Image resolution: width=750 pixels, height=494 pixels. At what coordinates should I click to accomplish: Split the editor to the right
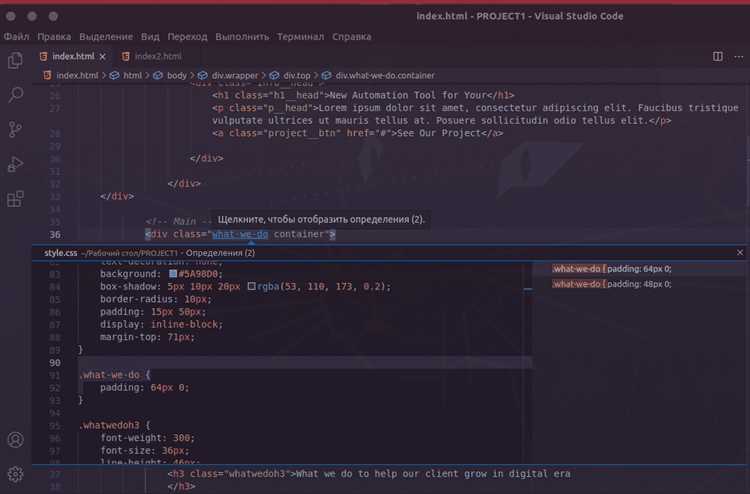[717, 56]
